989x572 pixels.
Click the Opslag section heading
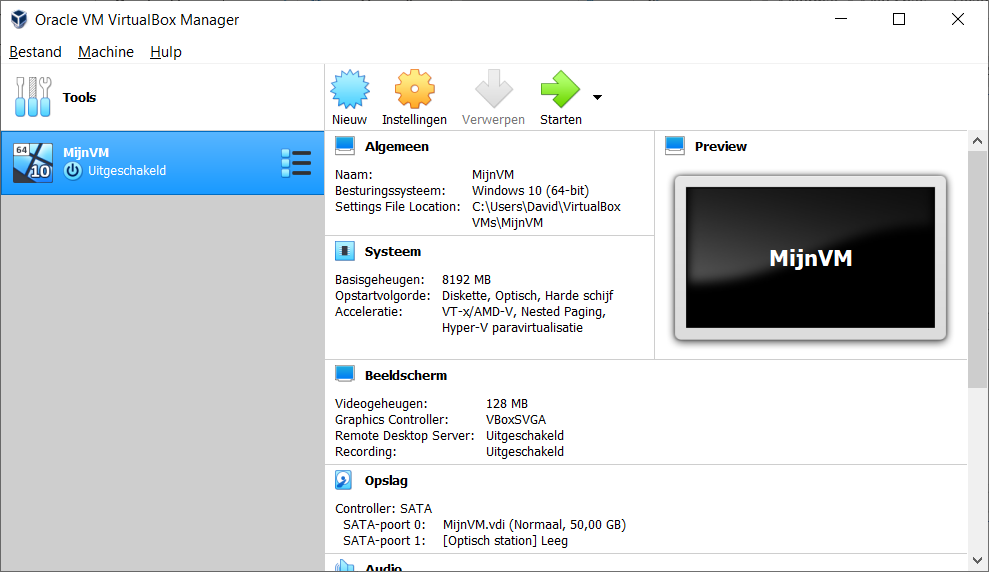tap(386, 480)
